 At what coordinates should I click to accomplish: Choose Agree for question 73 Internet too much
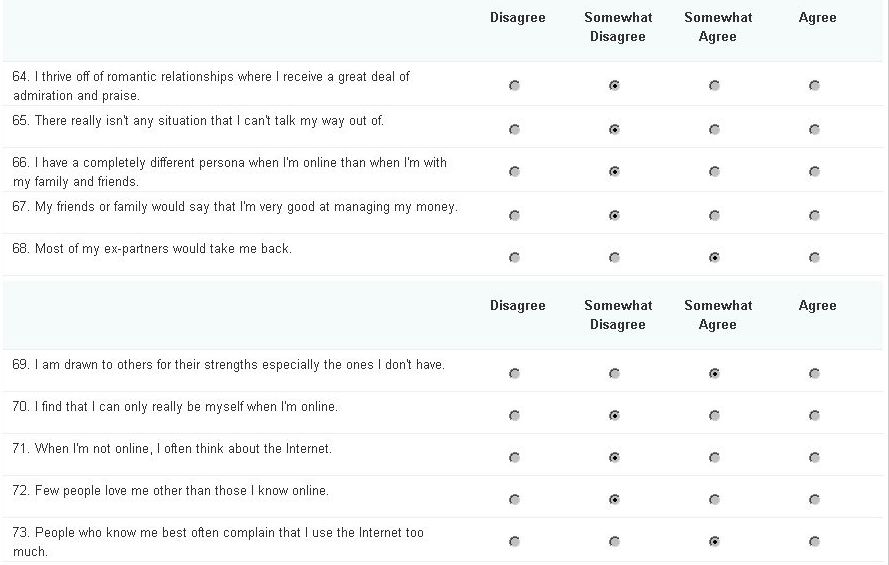(x=814, y=542)
